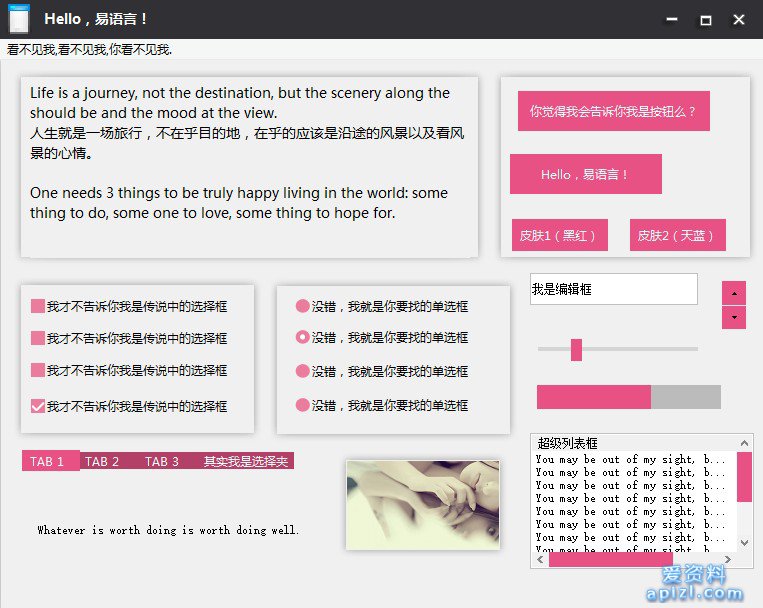
Task: Apply 皮肤2（天蓝）skin
Action: 678,235
